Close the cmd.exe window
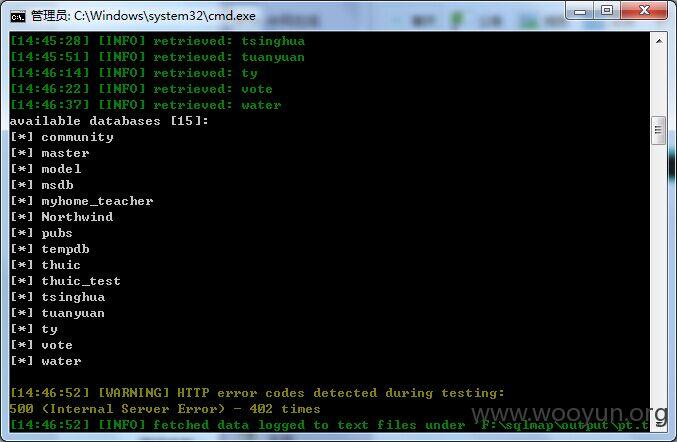This screenshot has width=677, height=442. (644, 10)
